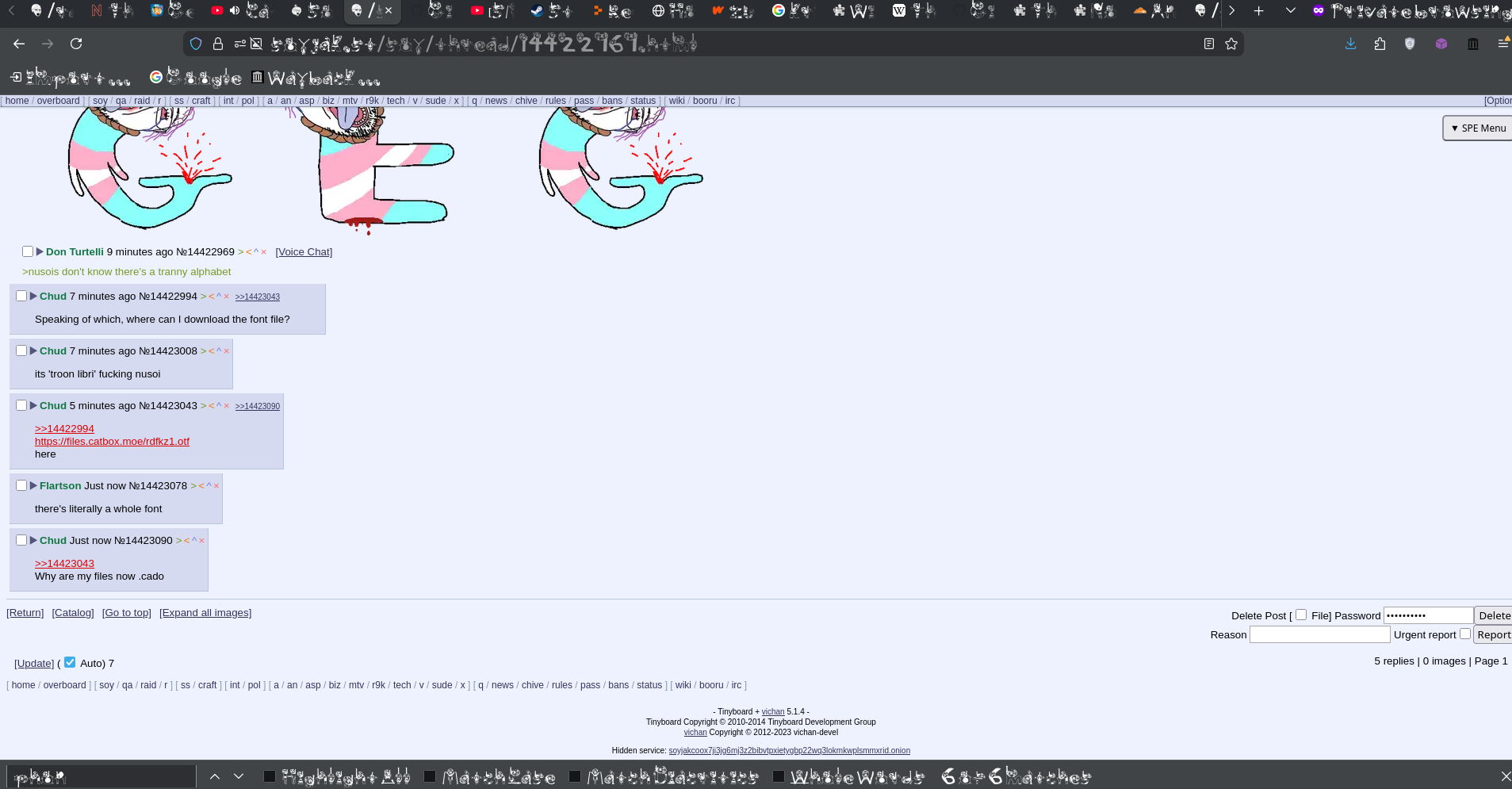1512x789 pixels.
Task: Open the downloads panel icon
Action: point(1351,44)
